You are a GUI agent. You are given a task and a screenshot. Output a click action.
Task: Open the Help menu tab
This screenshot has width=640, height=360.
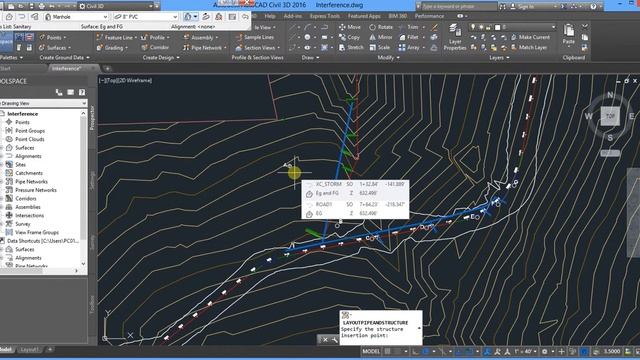[270, 16]
